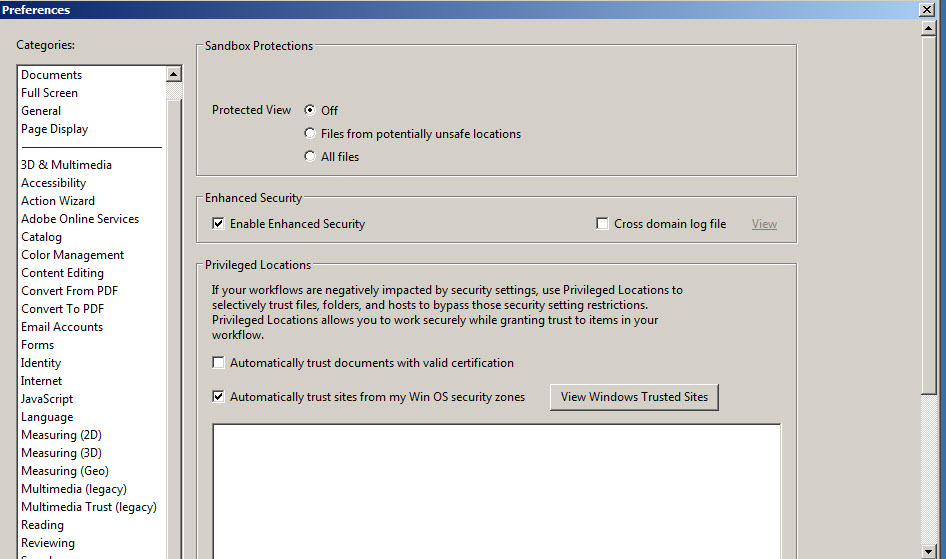The height and width of the screenshot is (559, 946).
Task: Click dialog scrollbar up arrow
Action: [x=929, y=28]
